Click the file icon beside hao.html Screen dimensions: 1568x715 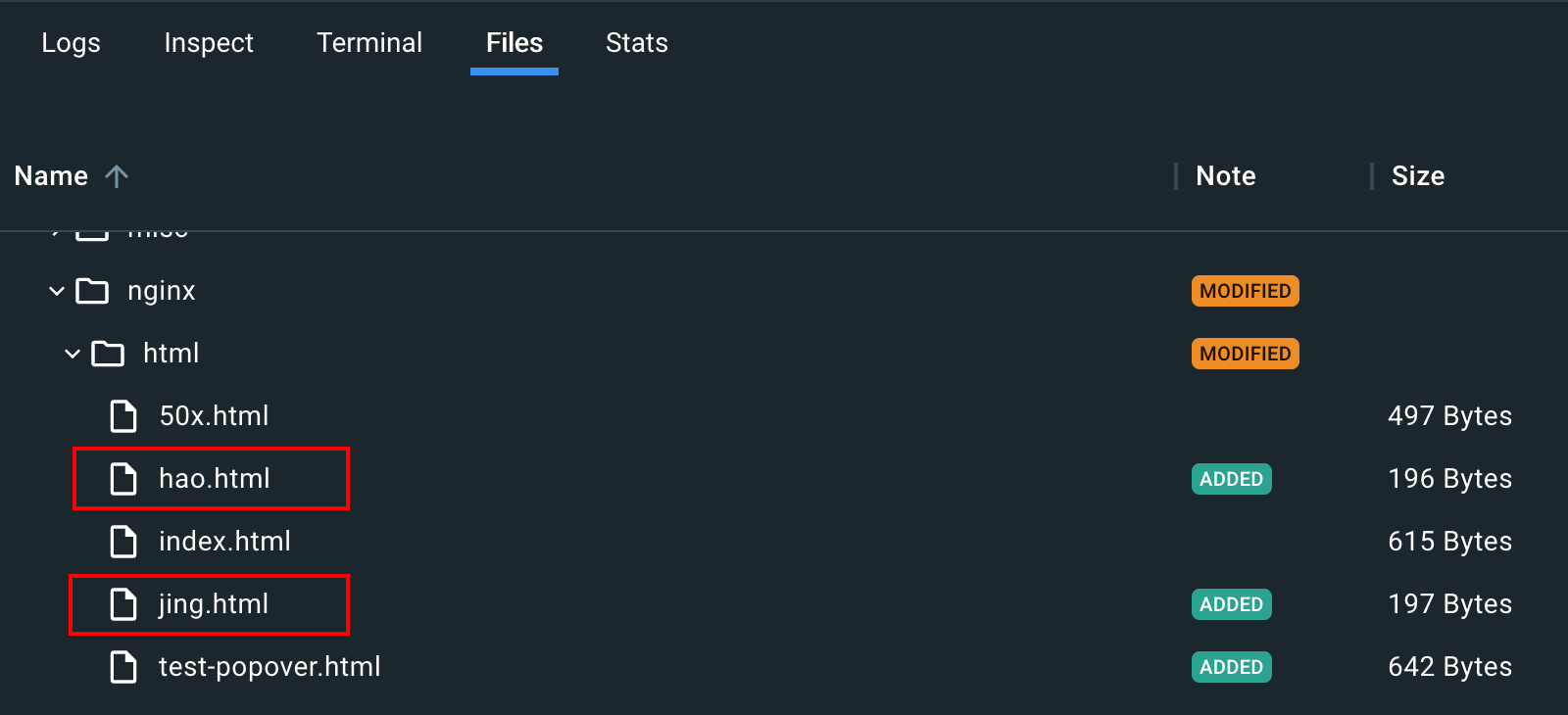123,479
